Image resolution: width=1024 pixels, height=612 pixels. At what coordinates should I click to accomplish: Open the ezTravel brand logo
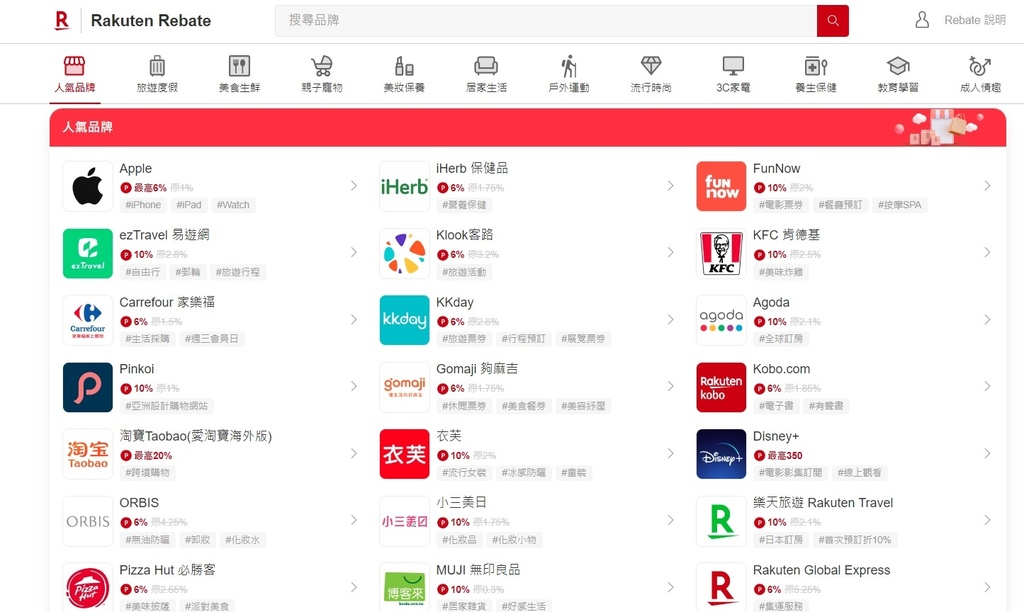(x=88, y=253)
